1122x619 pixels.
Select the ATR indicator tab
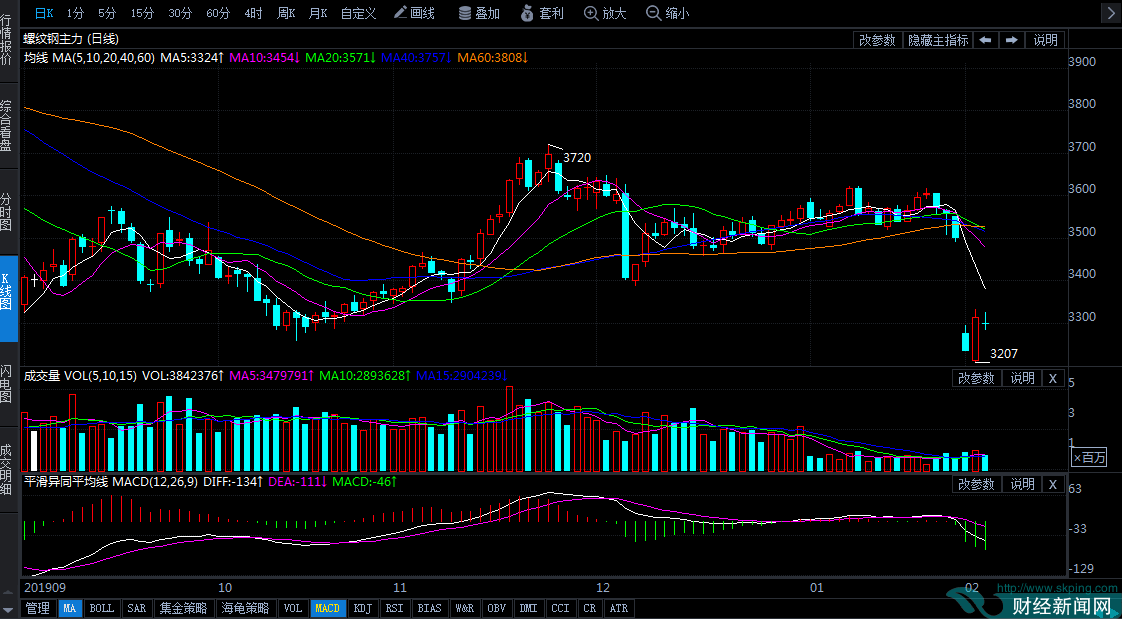click(618, 608)
